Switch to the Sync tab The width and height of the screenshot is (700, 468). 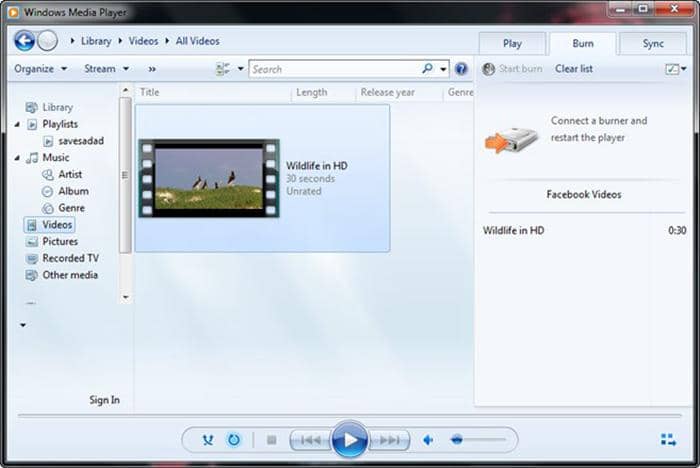tap(653, 43)
